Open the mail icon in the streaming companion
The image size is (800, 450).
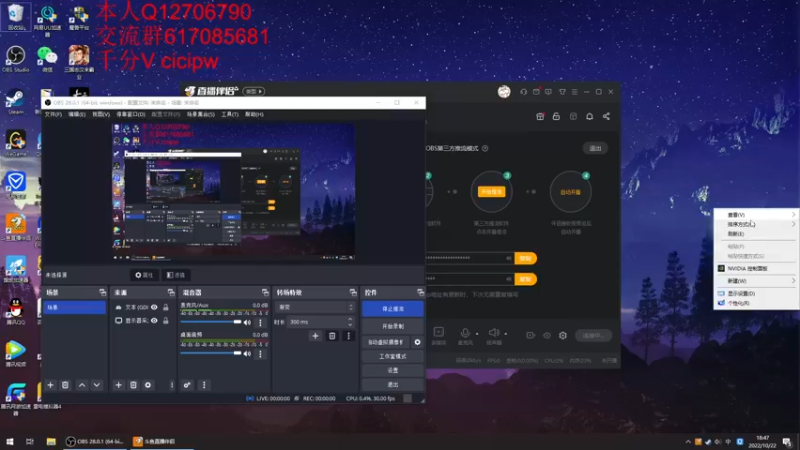pyautogui.click(x=536, y=92)
